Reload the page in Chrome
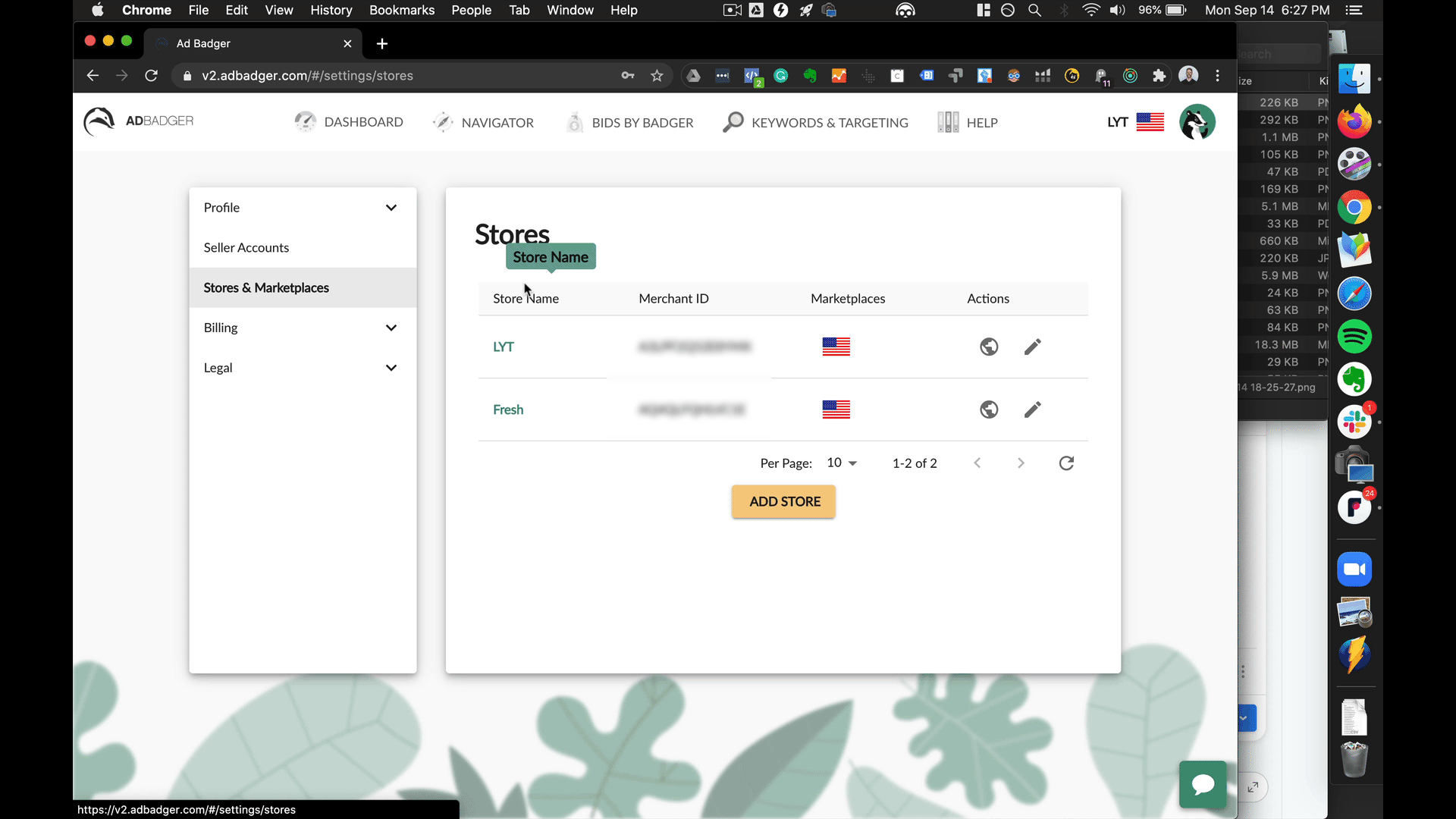This screenshot has height=819, width=1456. pos(151,75)
